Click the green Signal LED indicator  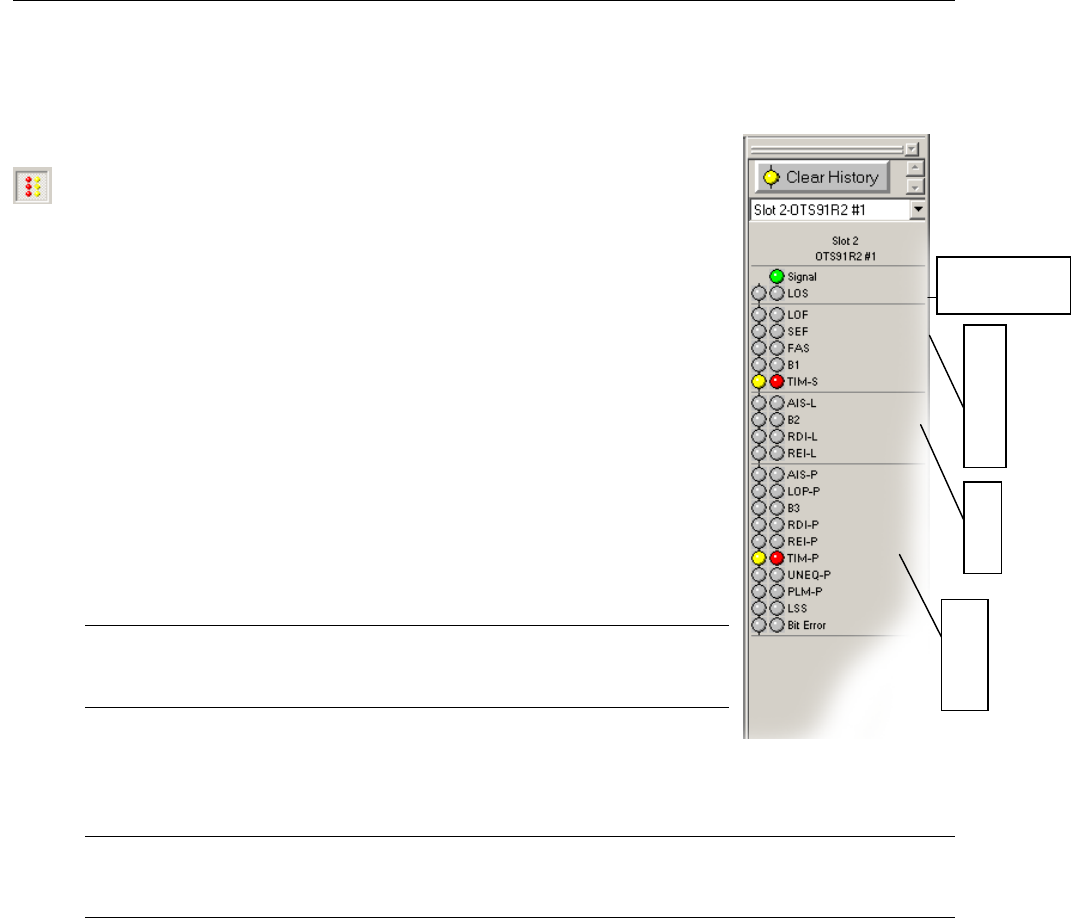(x=777, y=277)
